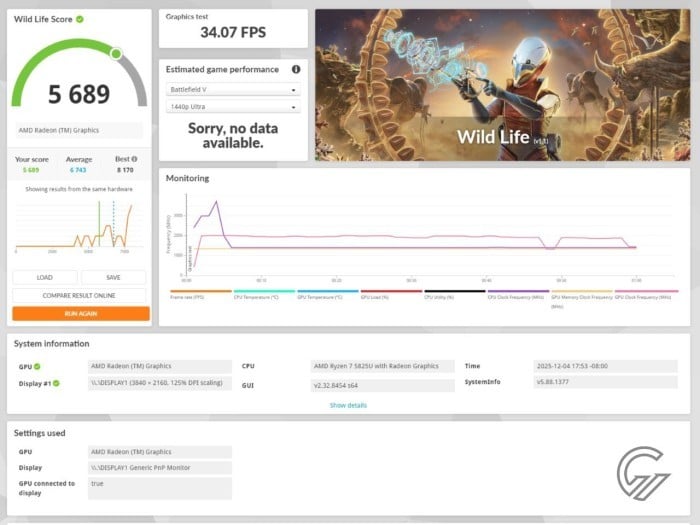The width and height of the screenshot is (700, 525).
Task: Click the Showing results from same hardware text
Action: 79,189
